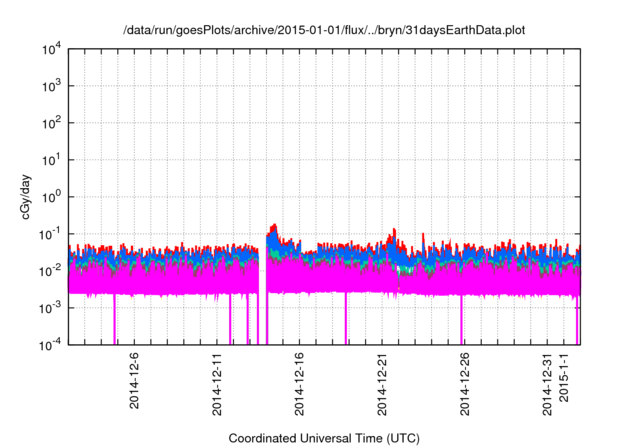The width and height of the screenshot is (640, 448).
Task: Click the tallest red peak after the data gap
Action: (x=275, y=226)
